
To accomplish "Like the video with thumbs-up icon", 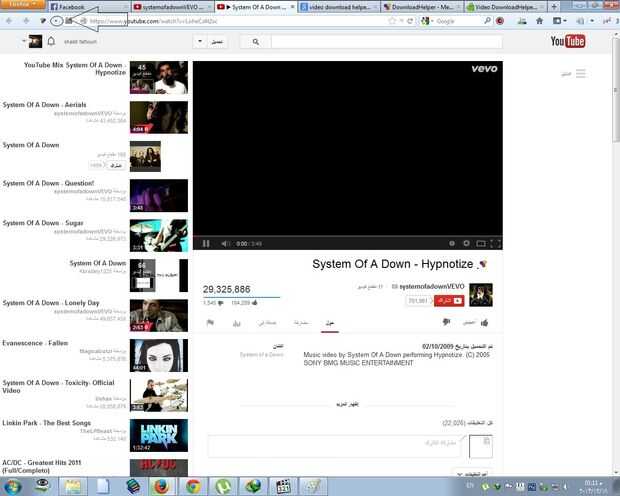I will [485, 323].
